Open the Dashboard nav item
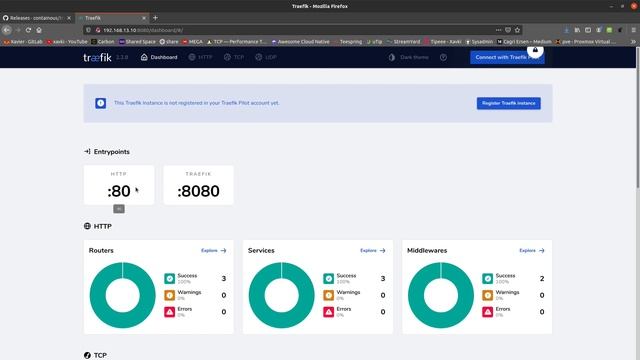 (159, 57)
